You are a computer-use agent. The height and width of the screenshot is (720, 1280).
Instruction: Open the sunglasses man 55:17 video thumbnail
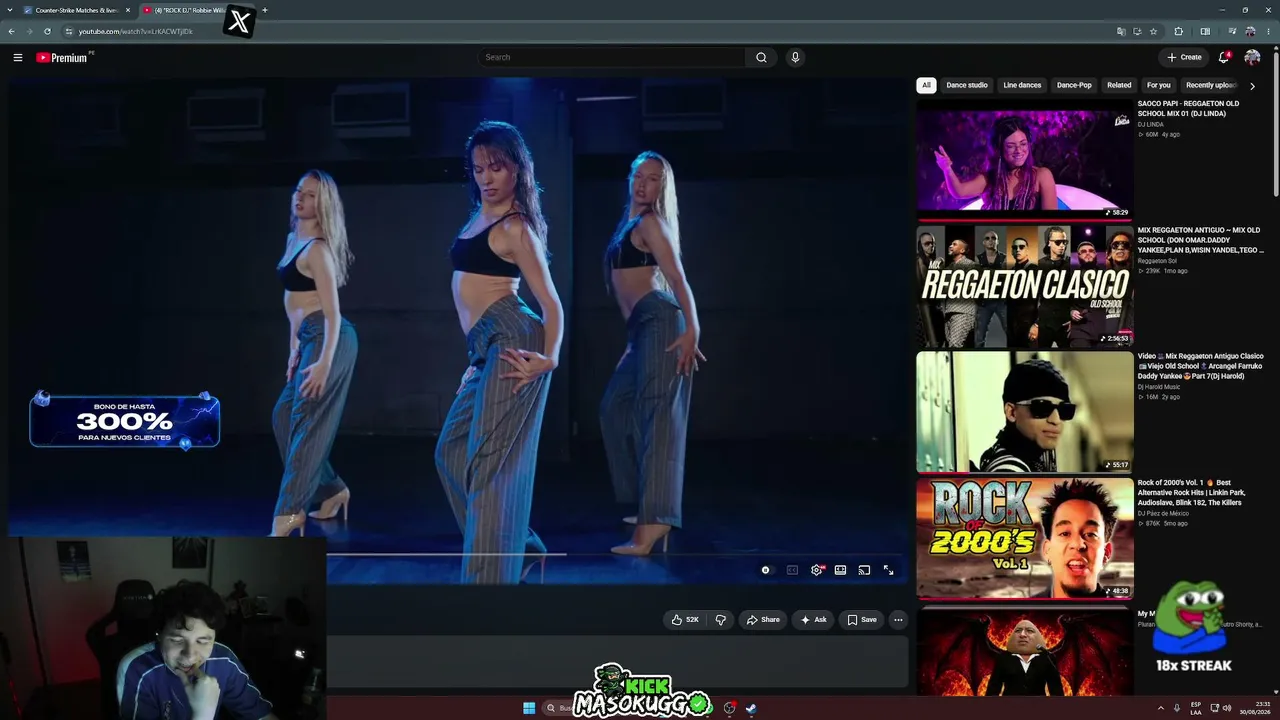point(1025,412)
